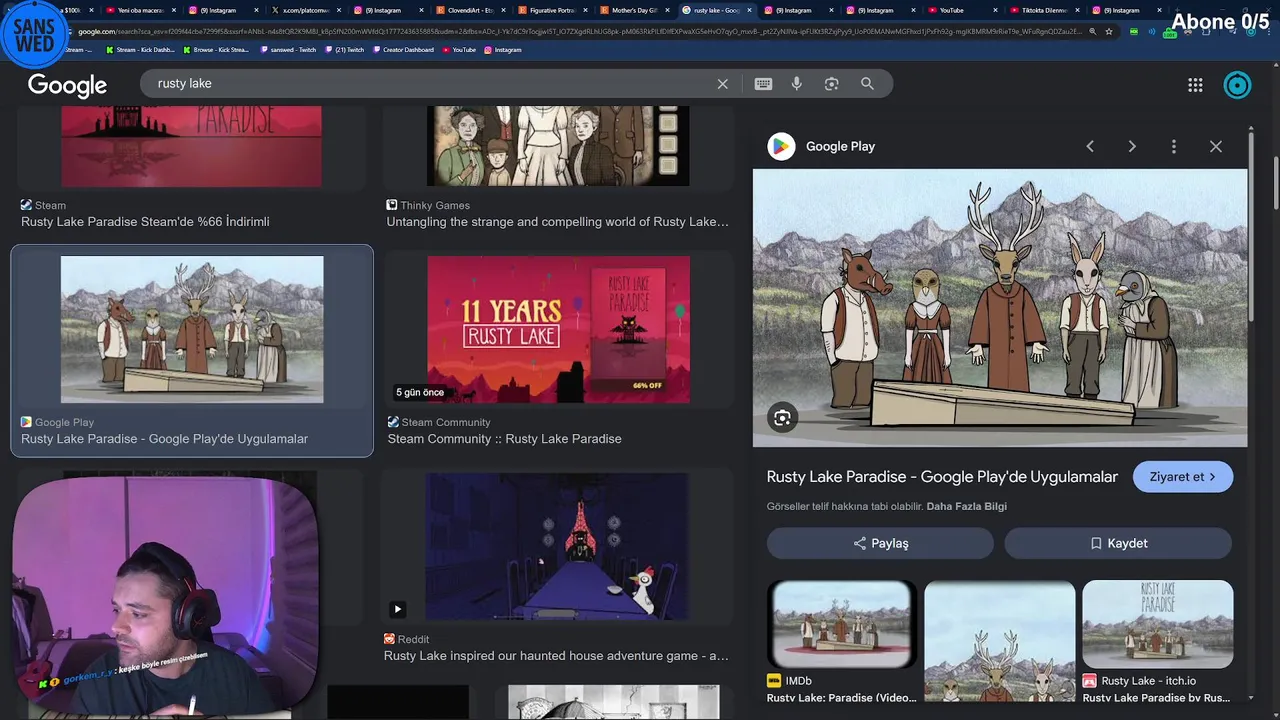This screenshot has height=720, width=1280.
Task: Save the image with Kaydet
Action: coord(1118,543)
